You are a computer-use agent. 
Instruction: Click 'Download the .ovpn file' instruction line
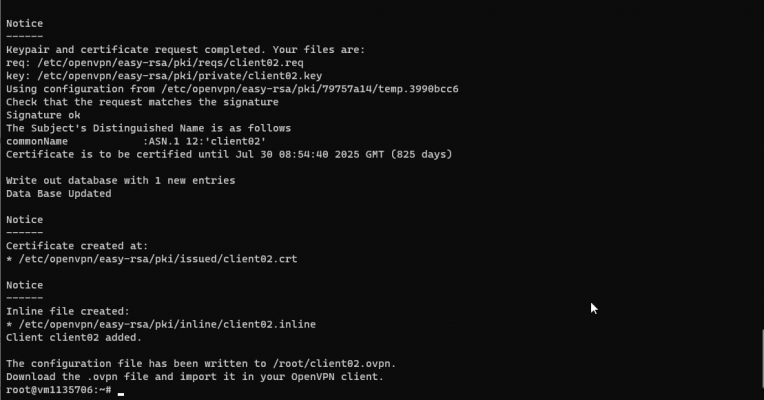[194, 376]
